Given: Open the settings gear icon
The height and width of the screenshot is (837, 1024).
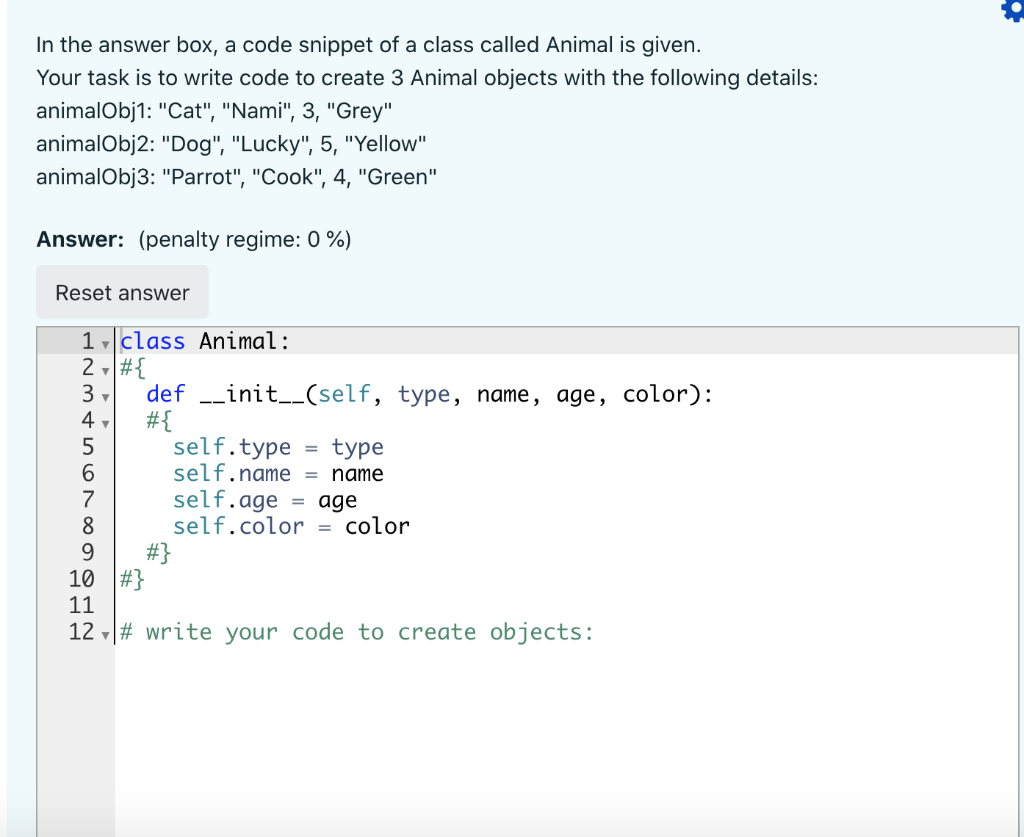Looking at the screenshot, I should point(1013,9).
